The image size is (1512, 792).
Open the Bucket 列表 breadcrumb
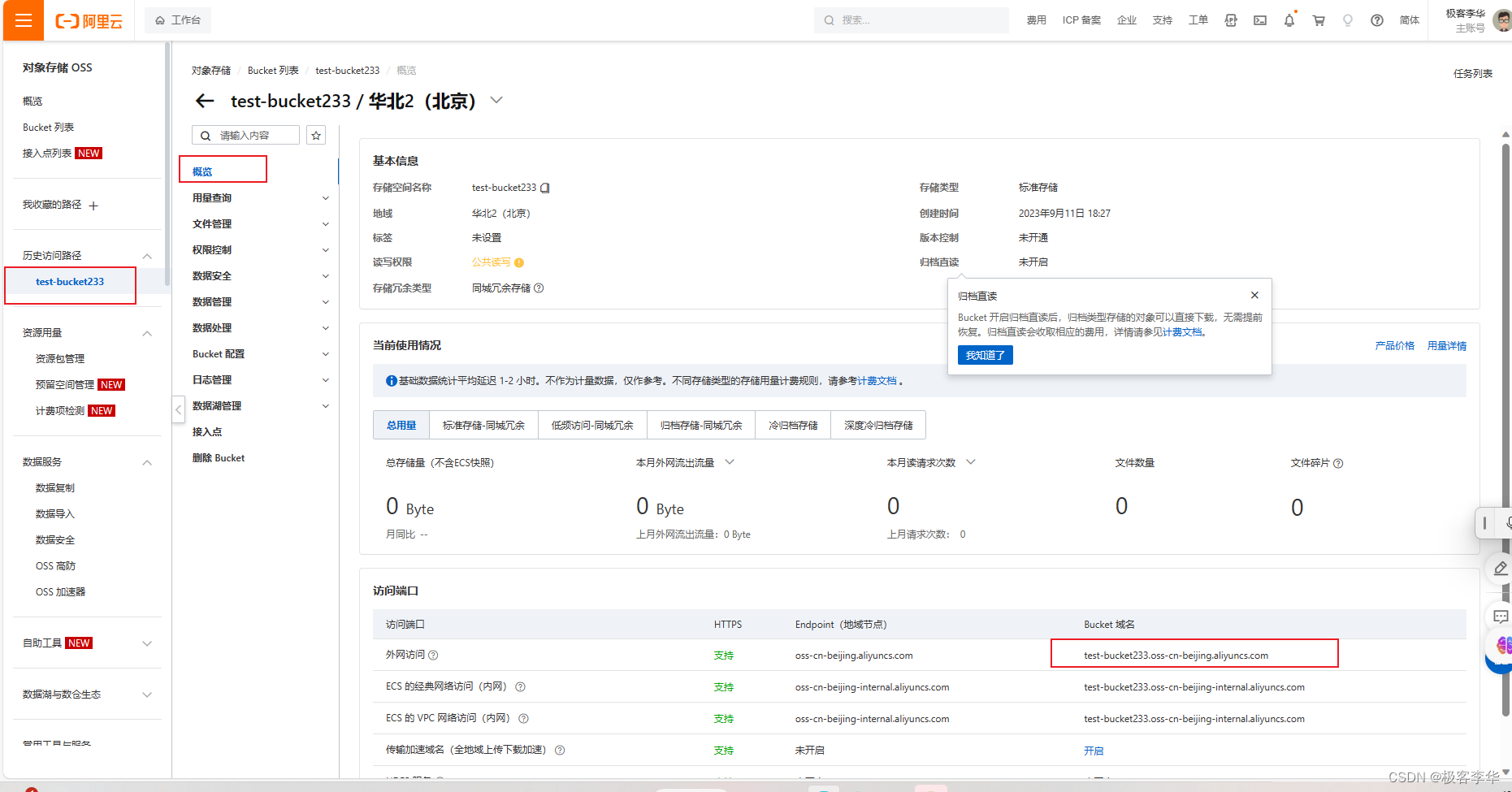273,71
